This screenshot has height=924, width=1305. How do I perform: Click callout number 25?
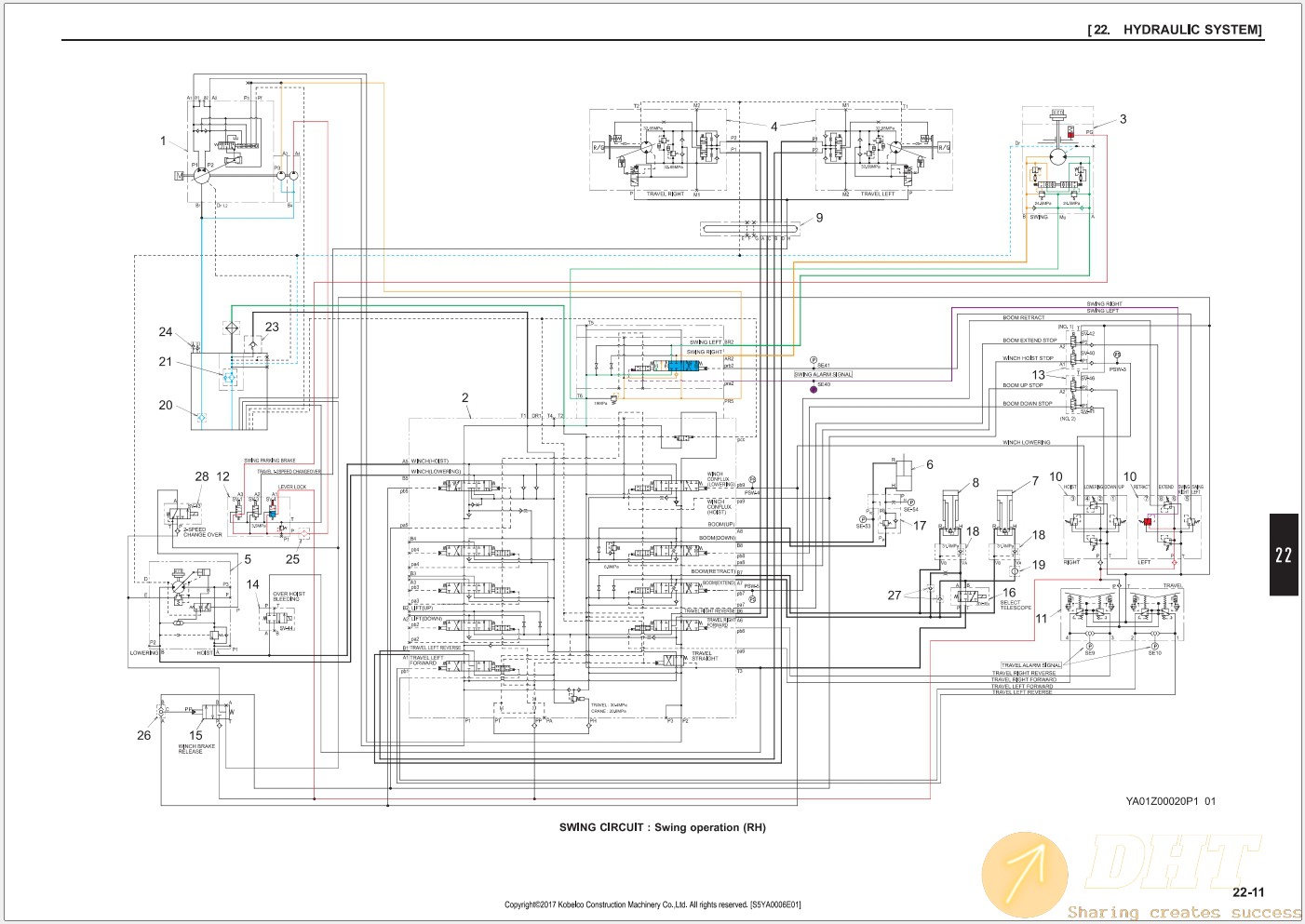click(292, 560)
